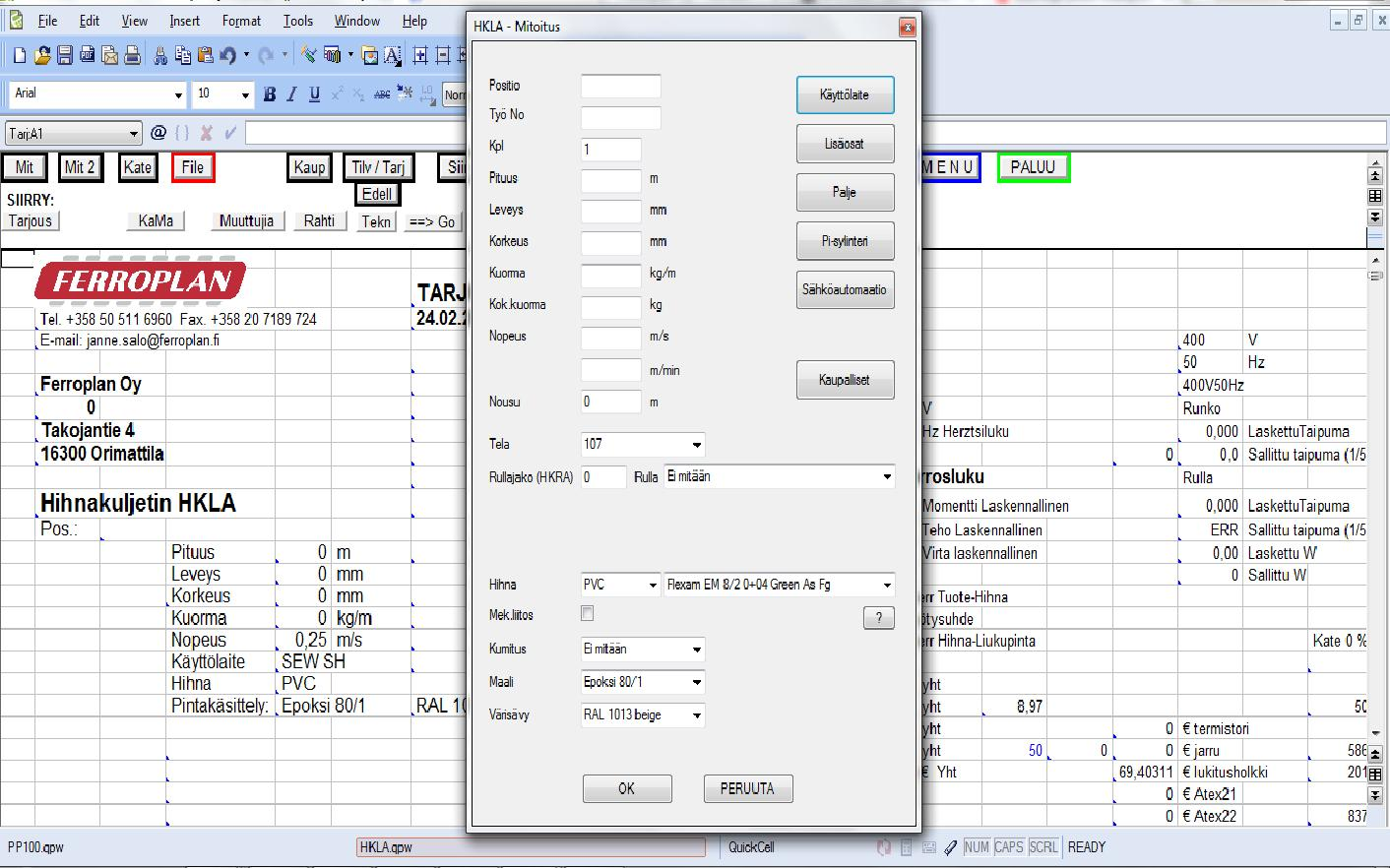Click the red File button in spreadsheet
1390x868 pixels.
pyautogui.click(x=193, y=167)
